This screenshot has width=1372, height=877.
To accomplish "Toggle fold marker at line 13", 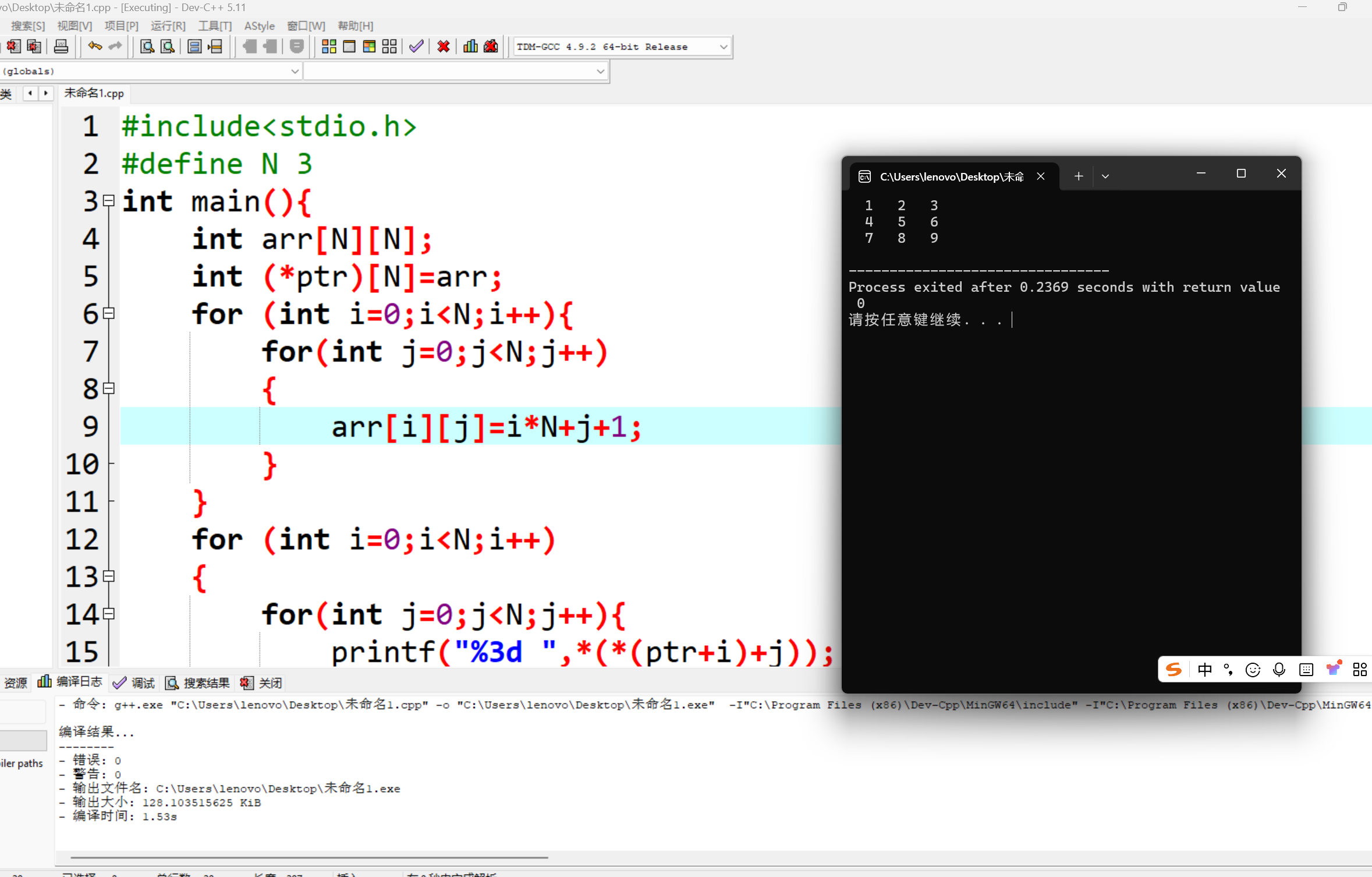I will point(109,576).
